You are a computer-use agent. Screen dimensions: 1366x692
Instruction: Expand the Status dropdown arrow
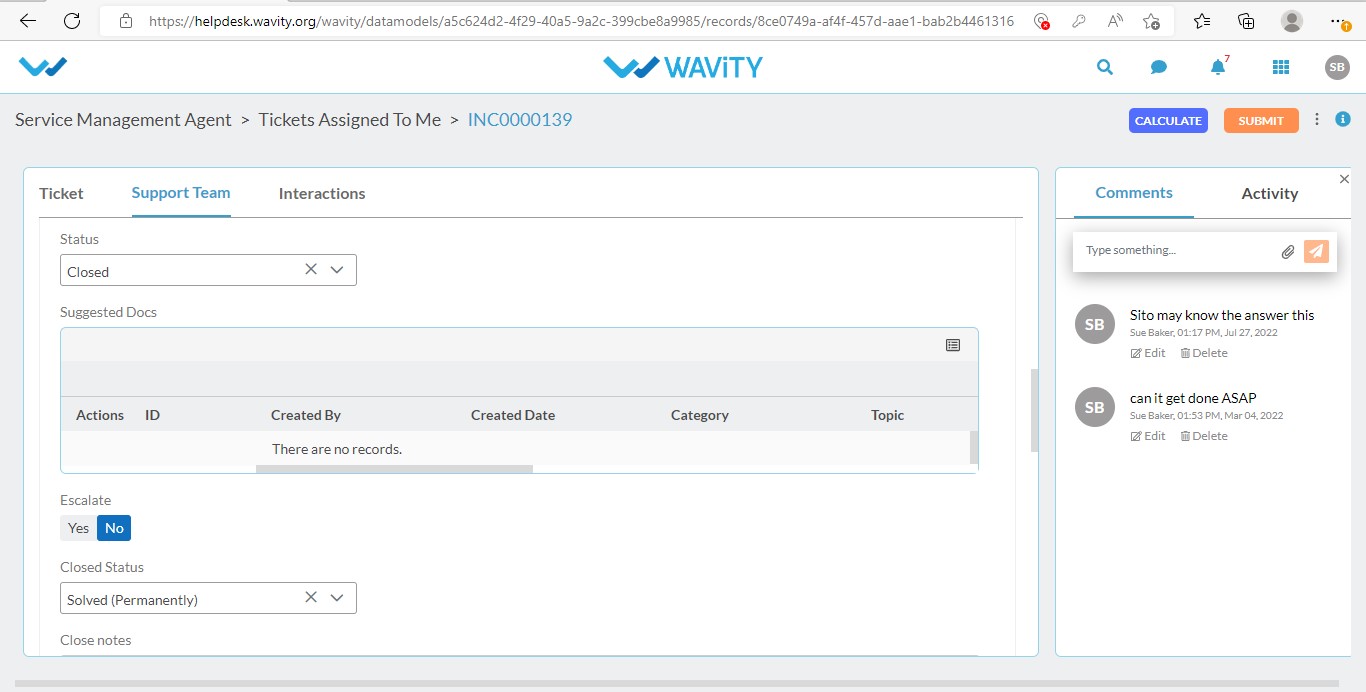pos(337,270)
